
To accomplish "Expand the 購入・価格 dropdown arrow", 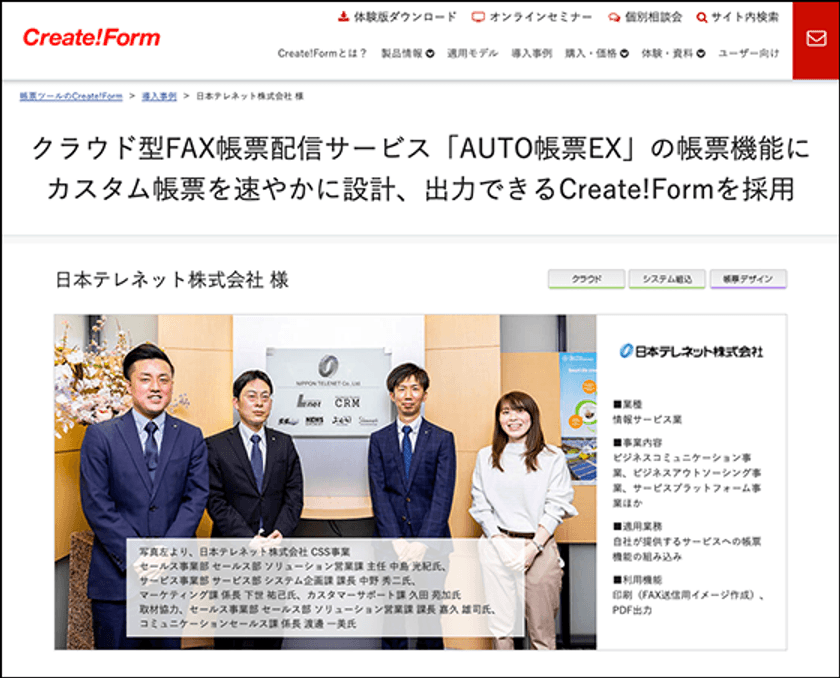I will tap(624, 54).
